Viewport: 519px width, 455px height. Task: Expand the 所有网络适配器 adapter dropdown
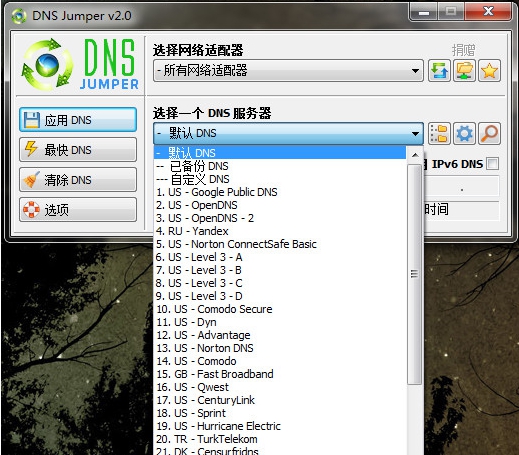288,71
